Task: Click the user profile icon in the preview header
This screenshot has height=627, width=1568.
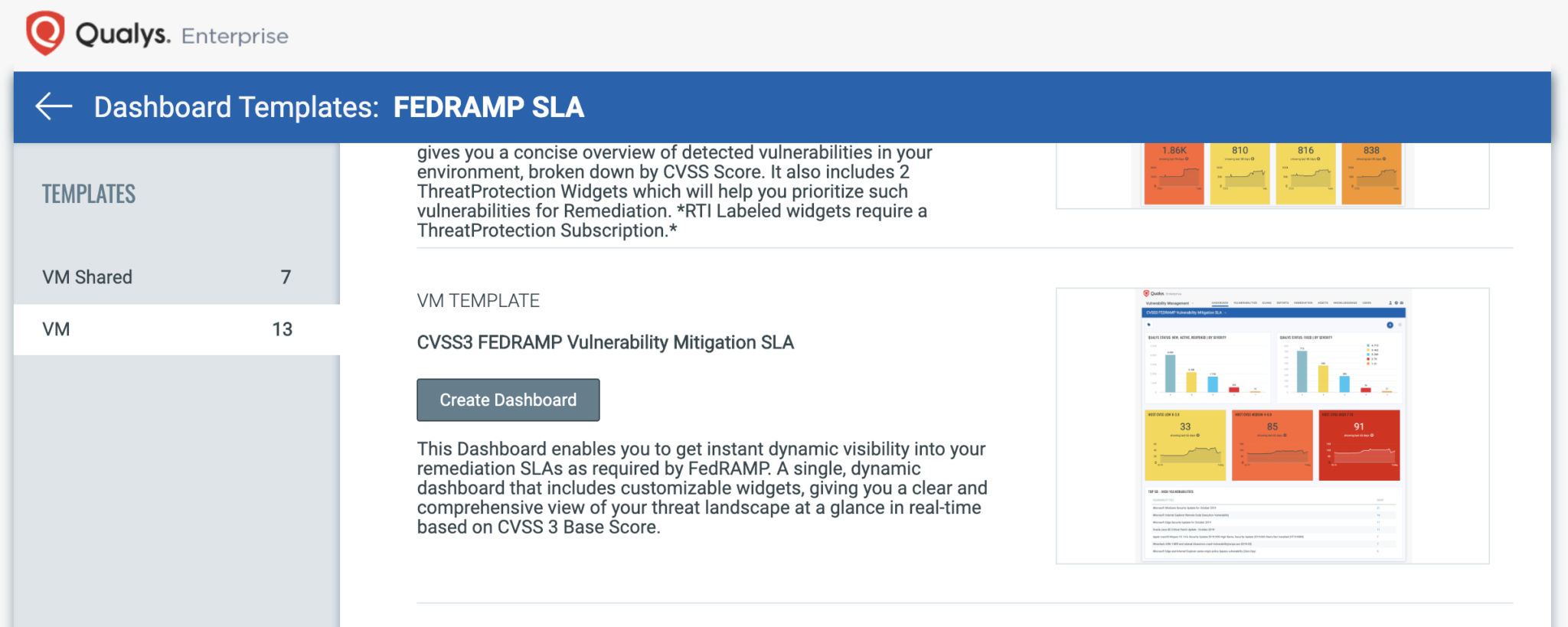Action: 1390,303
